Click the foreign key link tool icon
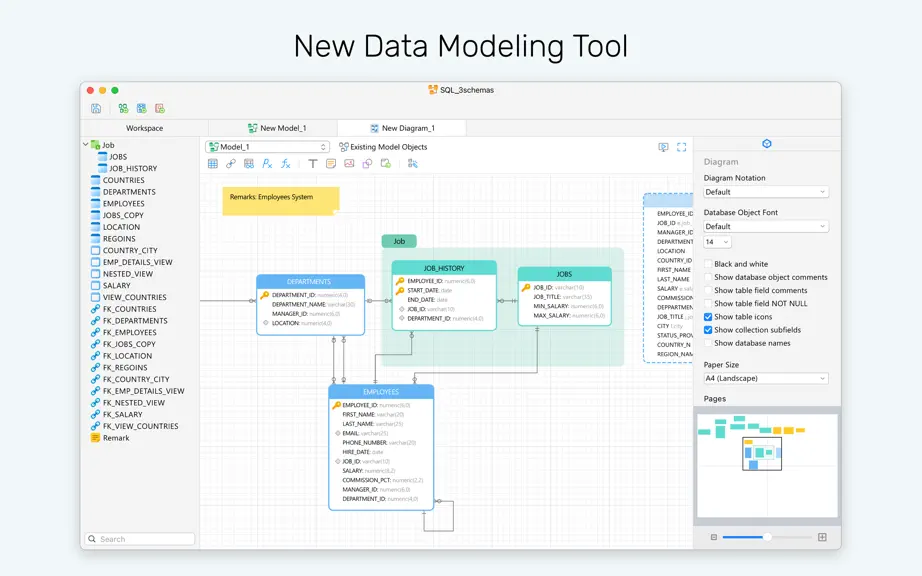The height and width of the screenshot is (576, 922). pos(230,163)
